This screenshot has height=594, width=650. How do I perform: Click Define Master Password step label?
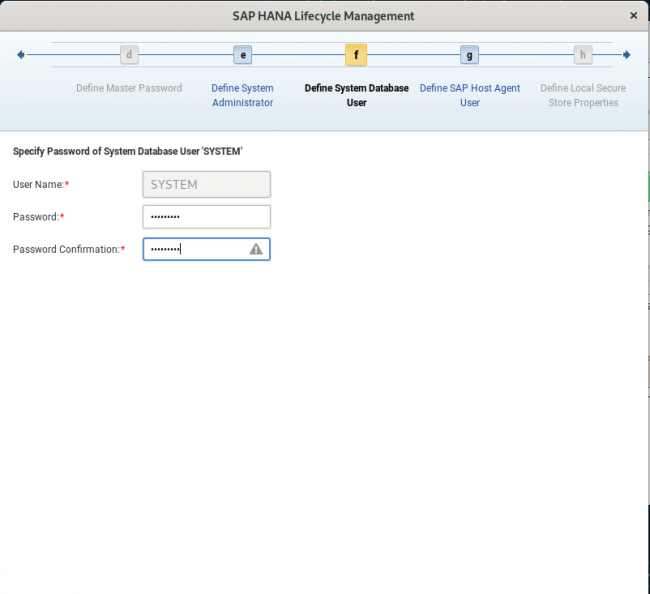point(129,88)
